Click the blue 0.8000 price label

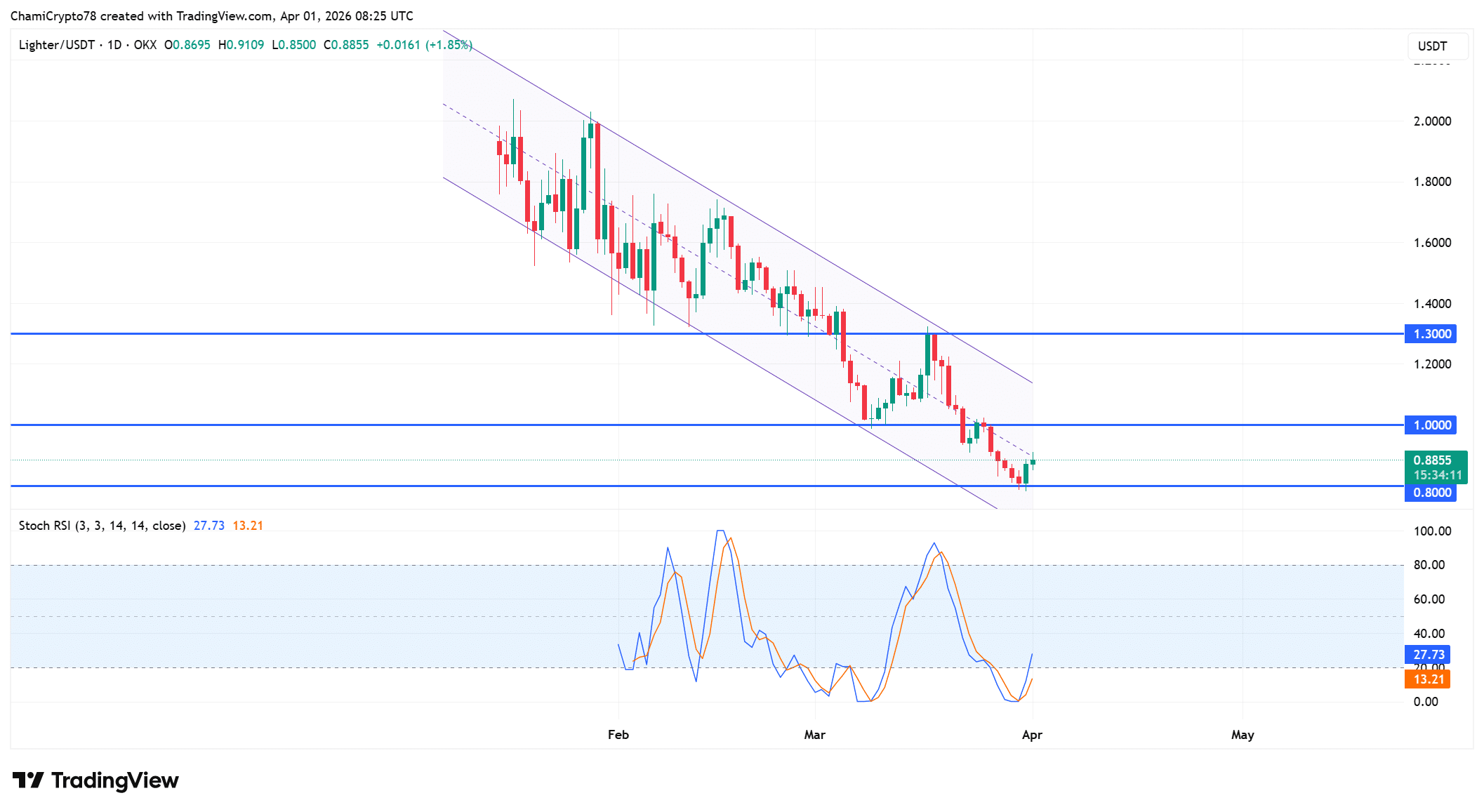1430,493
